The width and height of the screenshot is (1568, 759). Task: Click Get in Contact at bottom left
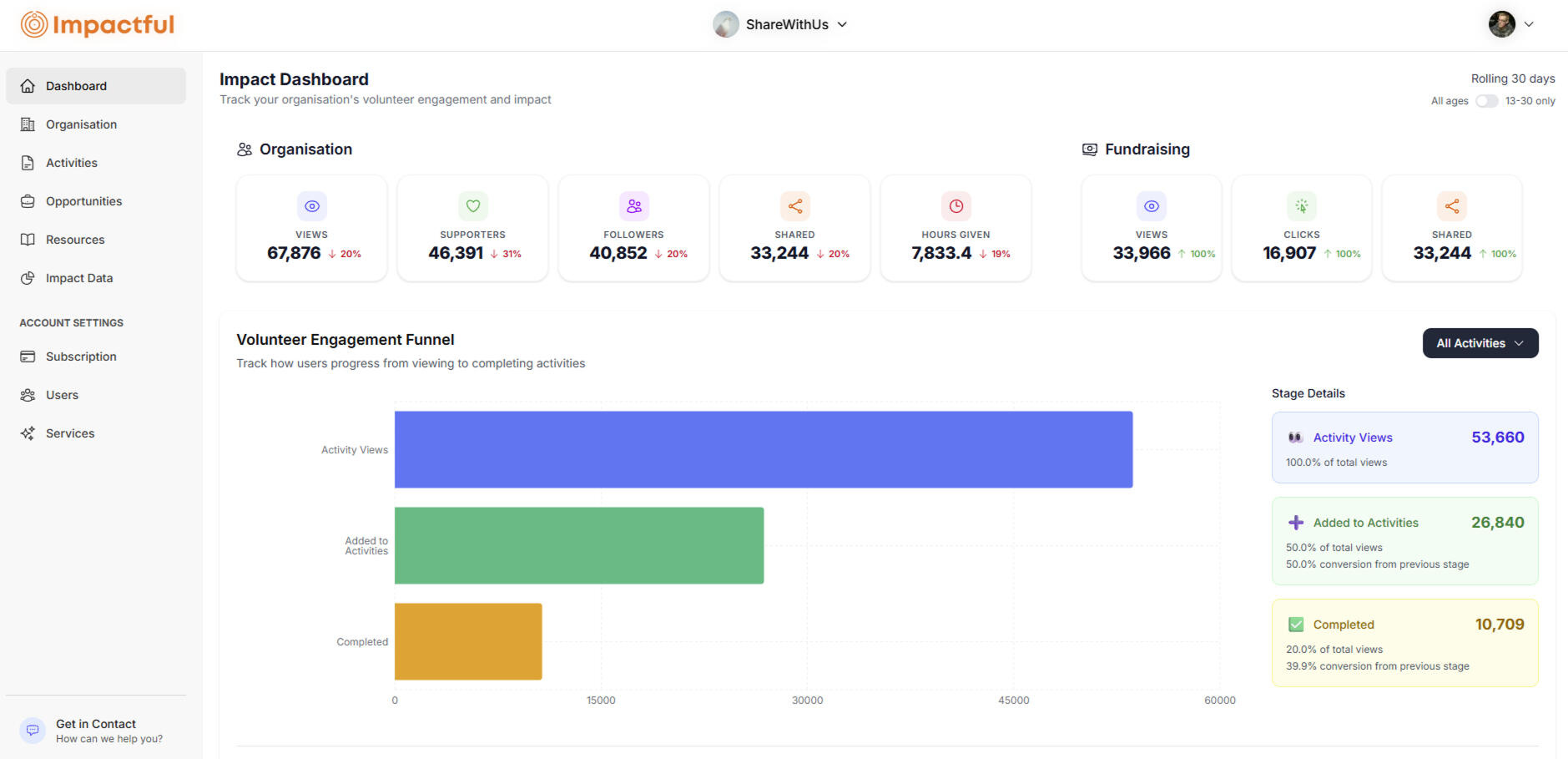(x=94, y=723)
